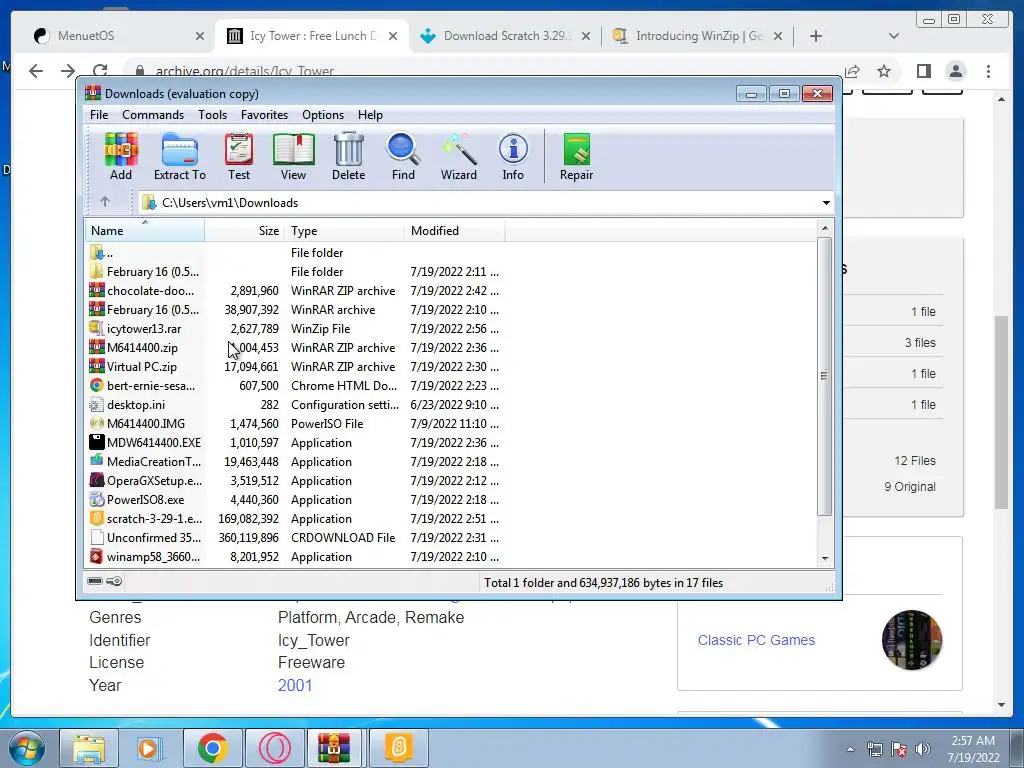Screen dimensions: 1024x768
Task: Open the Favorites menu
Action: pos(264,115)
